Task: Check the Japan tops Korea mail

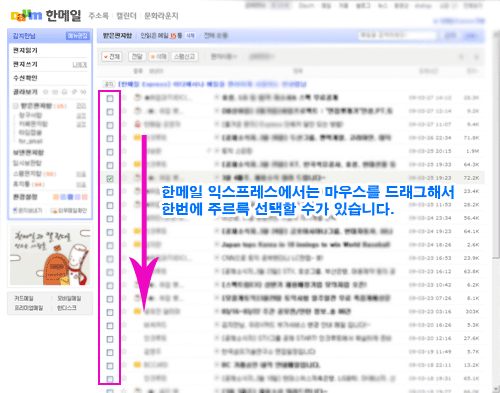Action: click(x=110, y=245)
